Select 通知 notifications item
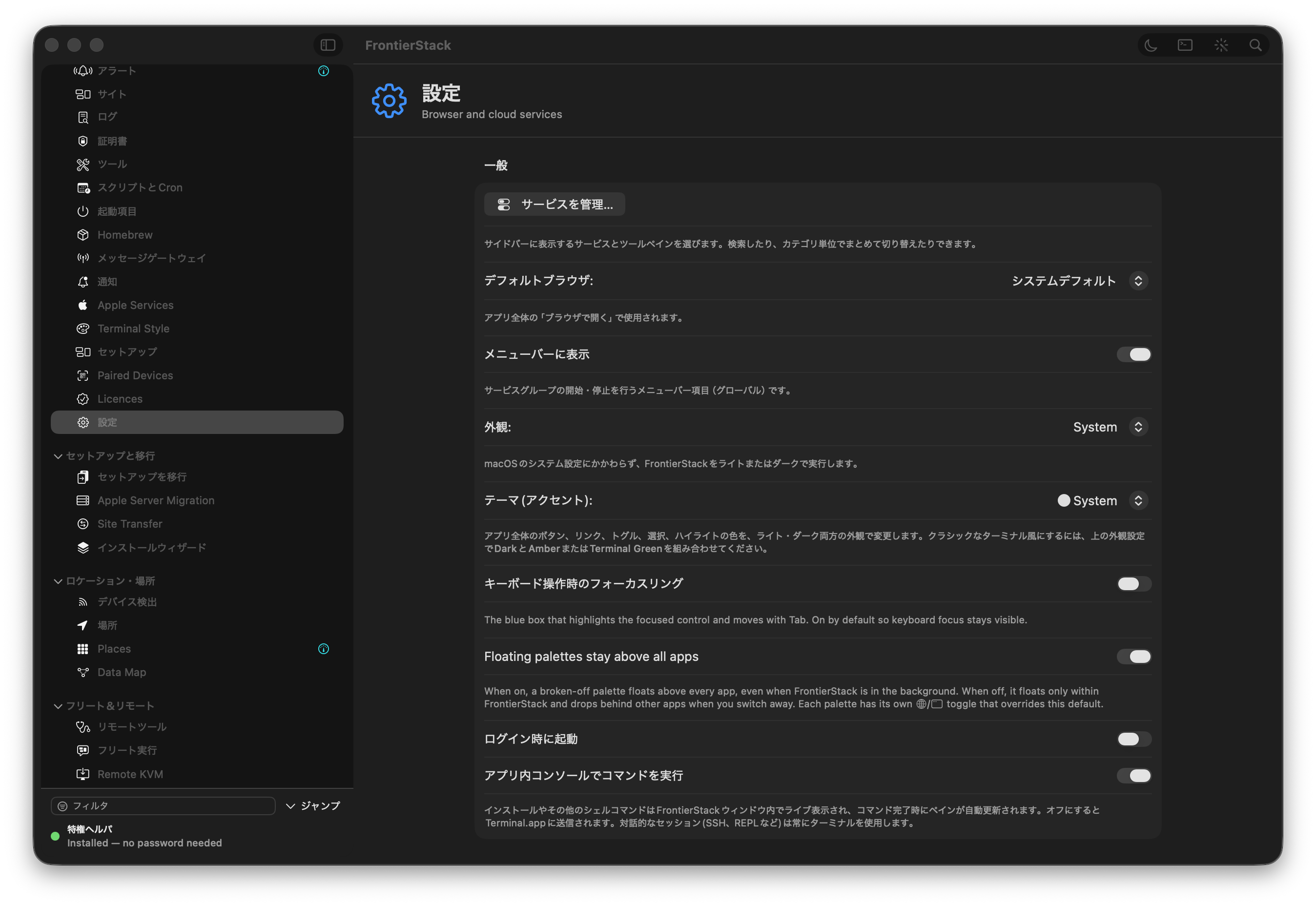The image size is (1316, 906). [x=197, y=282]
